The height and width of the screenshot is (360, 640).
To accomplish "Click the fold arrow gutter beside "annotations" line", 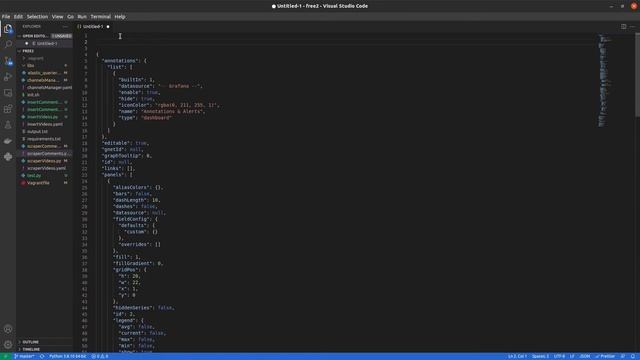I will 92,61.
